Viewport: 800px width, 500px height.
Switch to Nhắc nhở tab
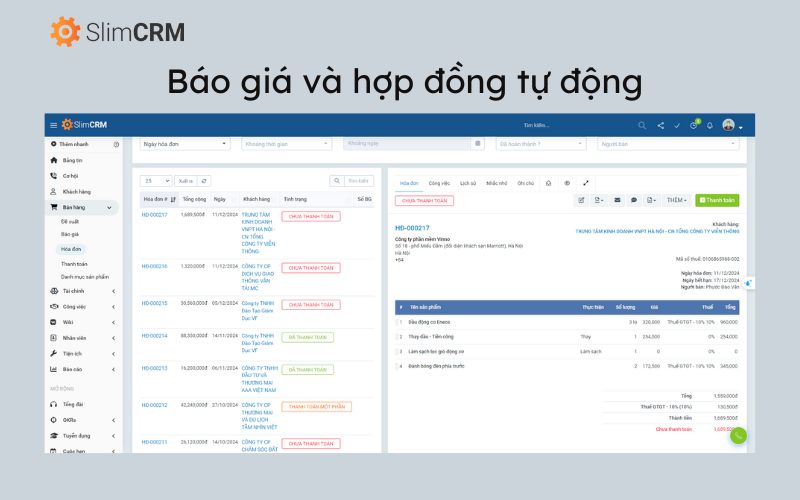496,184
